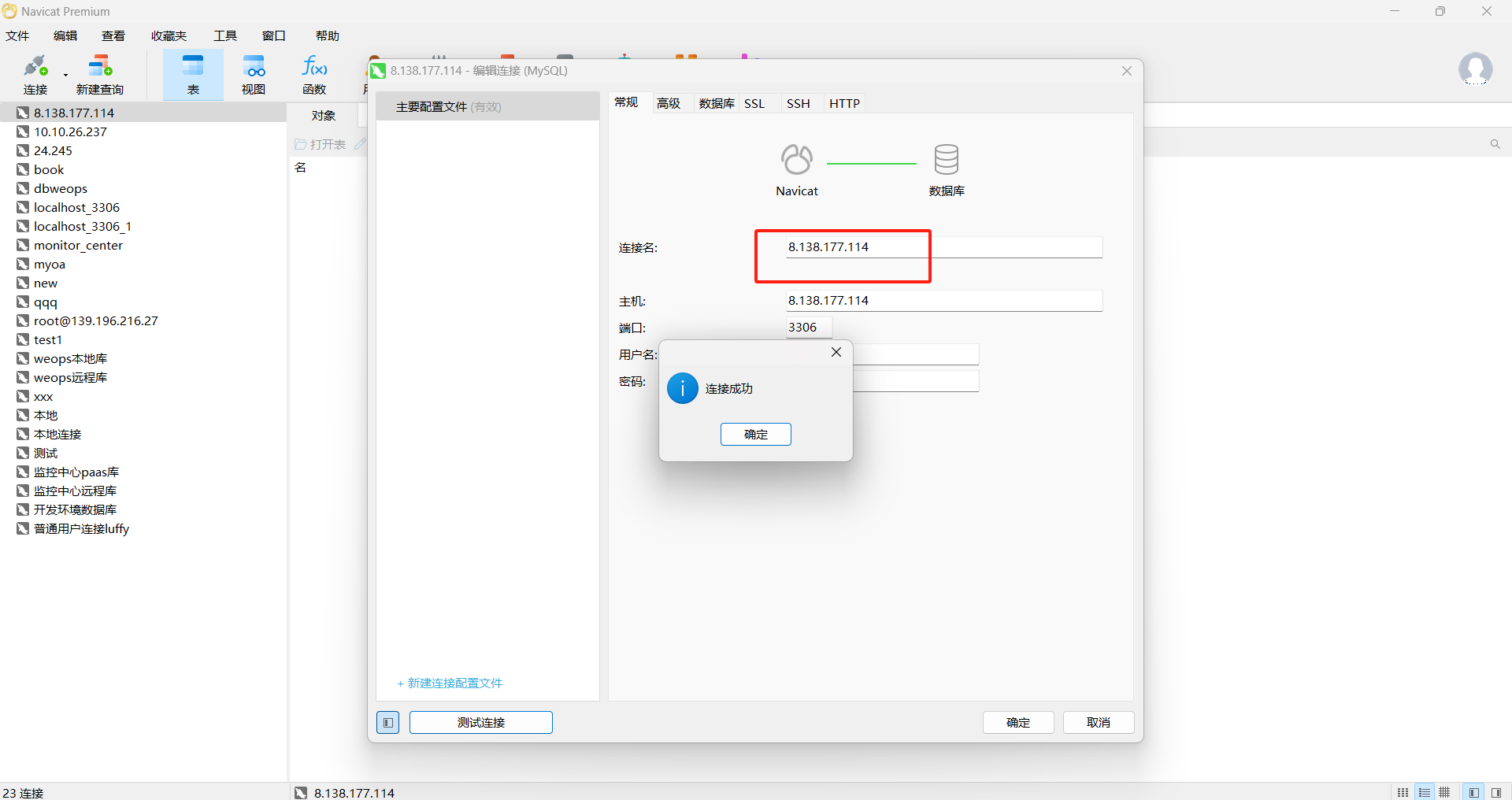
Task: Switch to the 数据库 tab
Action: coord(717,103)
